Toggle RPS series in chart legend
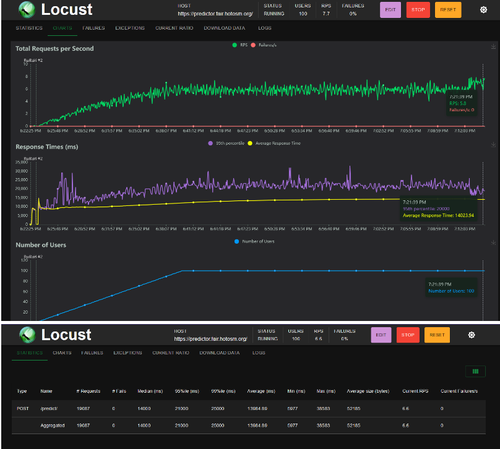The width and height of the screenshot is (500, 449). click(x=240, y=45)
